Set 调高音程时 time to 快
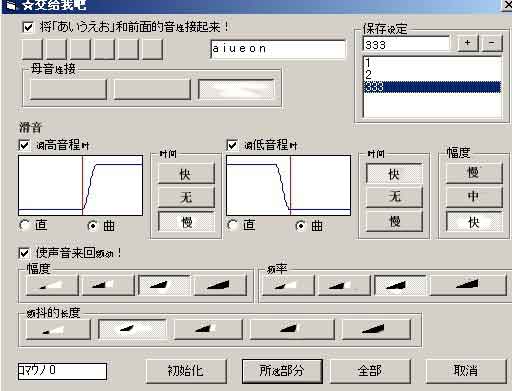512x391 pixels. [186, 174]
